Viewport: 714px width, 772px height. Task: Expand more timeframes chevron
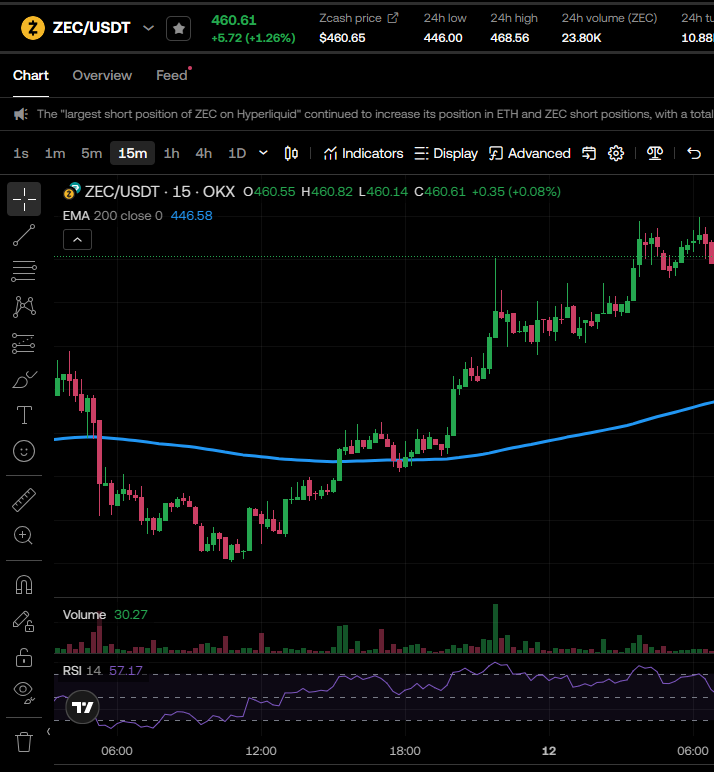coord(263,153)
